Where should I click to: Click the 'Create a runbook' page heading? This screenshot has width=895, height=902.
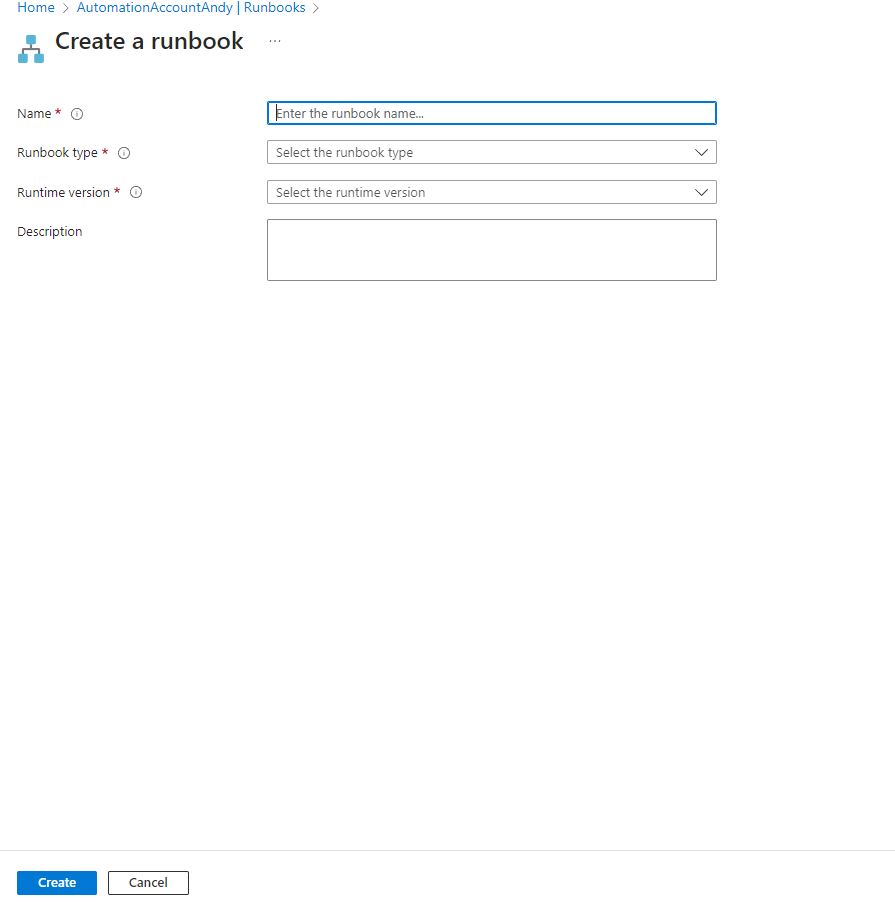coord(149,42)
